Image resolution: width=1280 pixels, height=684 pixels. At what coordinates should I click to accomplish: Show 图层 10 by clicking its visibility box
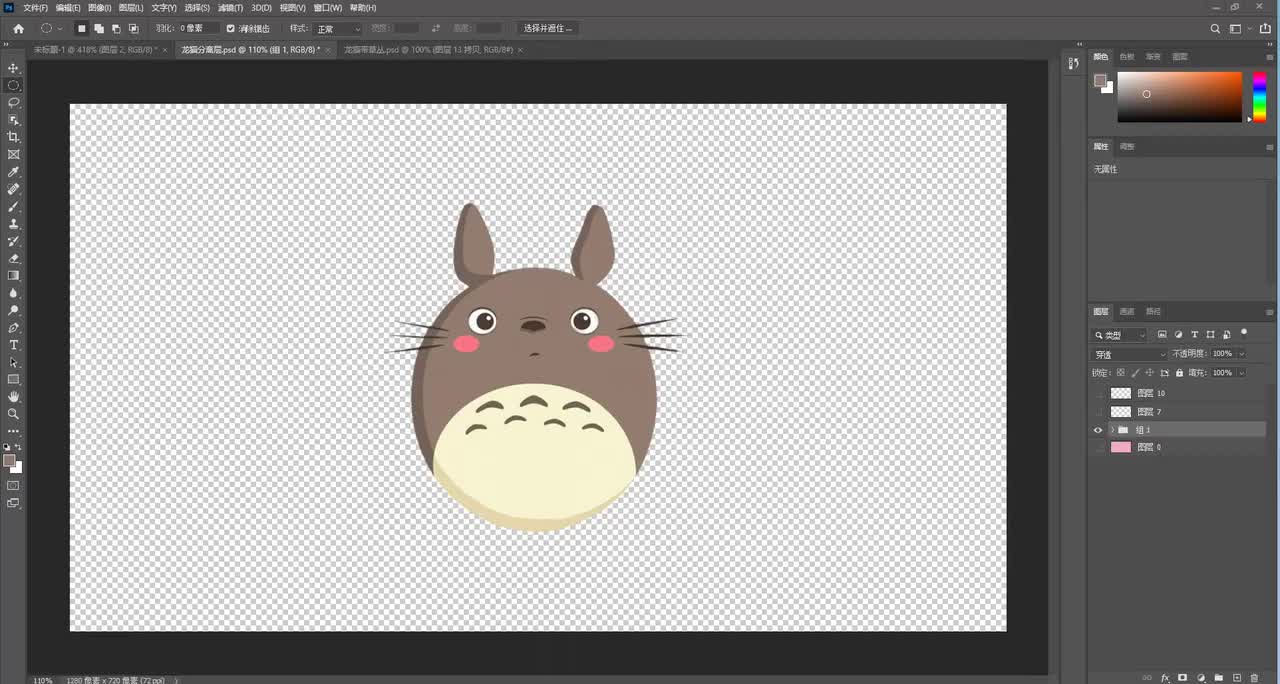(1098, 394)
